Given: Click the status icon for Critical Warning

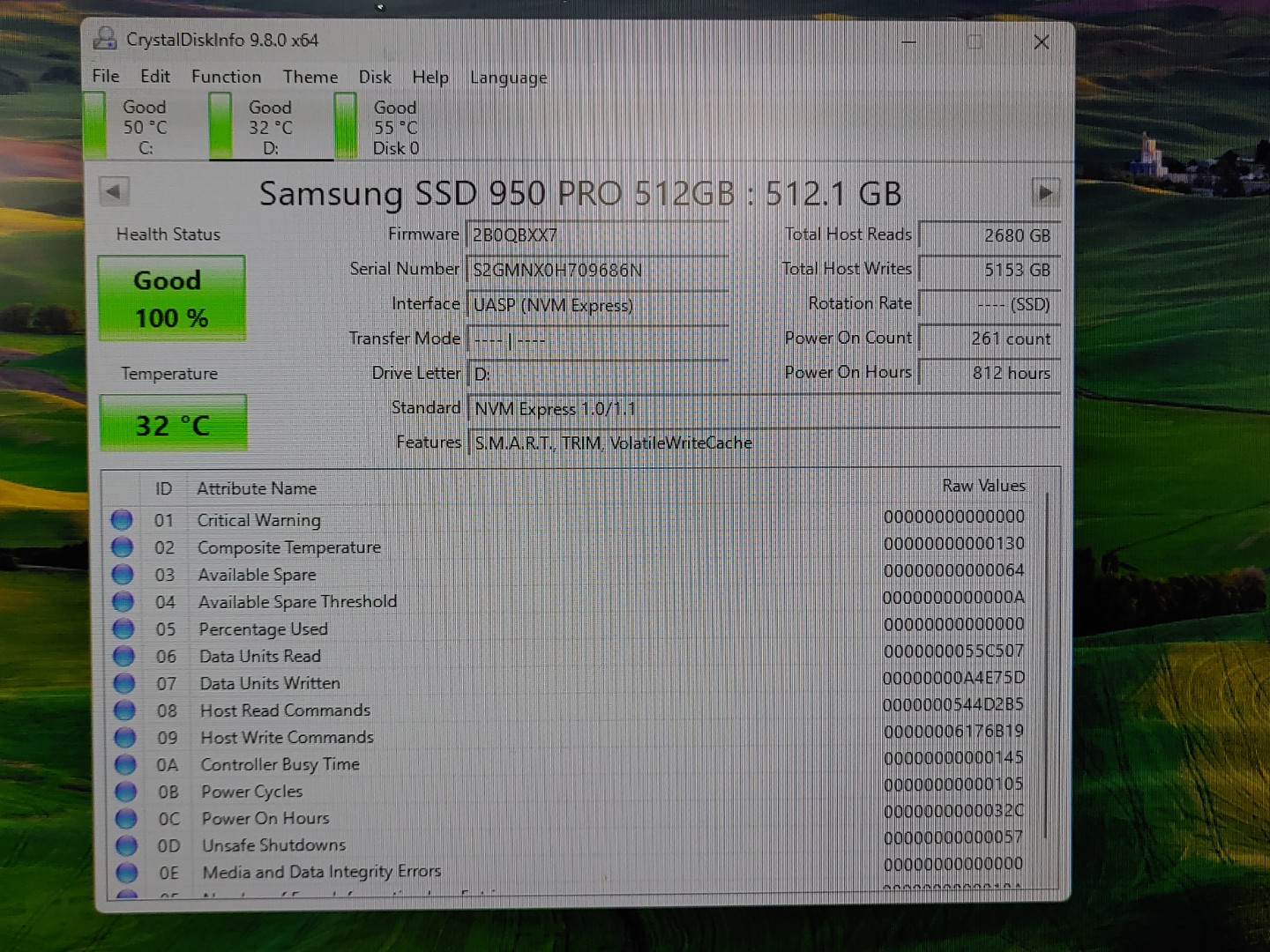Looking at the screenshot, I should pyautogui.click(x=122, y=520).
